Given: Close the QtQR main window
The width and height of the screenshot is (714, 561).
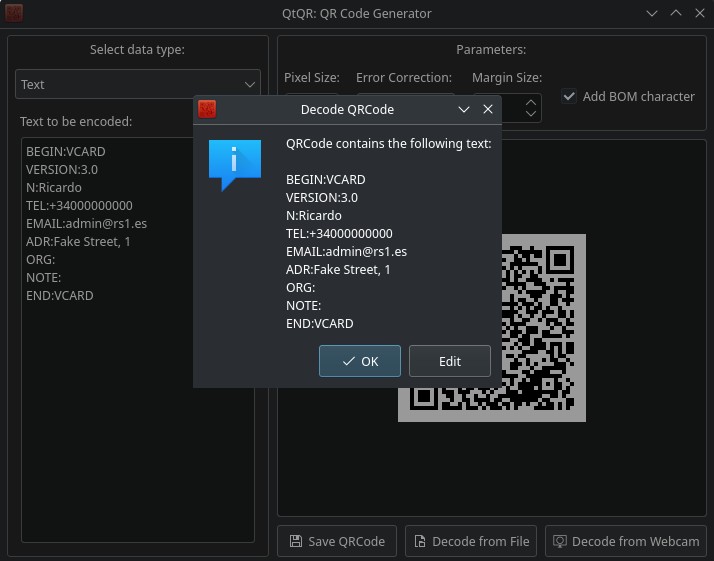Looking at the screenshot, I should click(700, 13).
